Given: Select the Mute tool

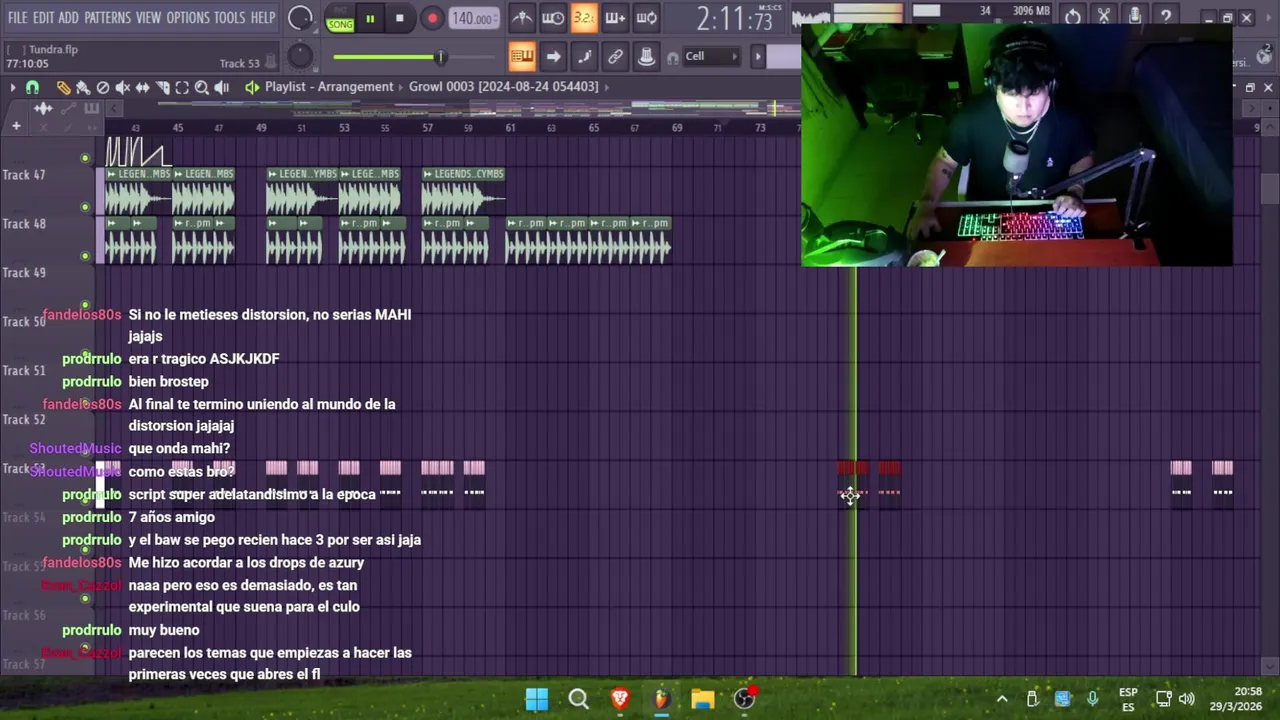Looking at the screenshot, I should tap(123, 87).
